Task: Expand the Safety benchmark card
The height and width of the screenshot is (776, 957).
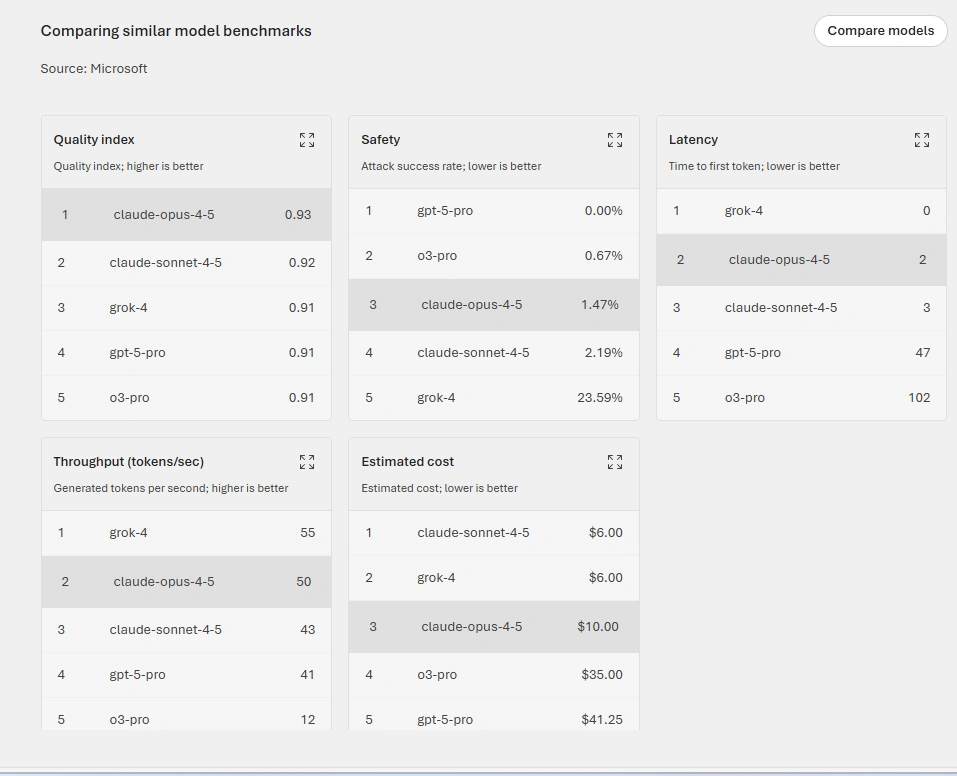Action: (x=615, y=140)
